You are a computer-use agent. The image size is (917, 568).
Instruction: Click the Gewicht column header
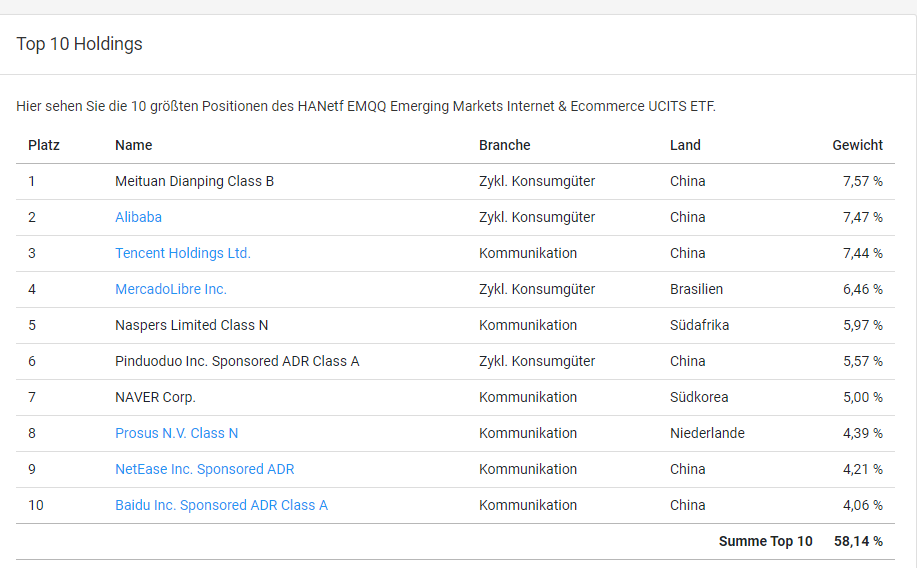pyautogui.click(x=857, y=145)
